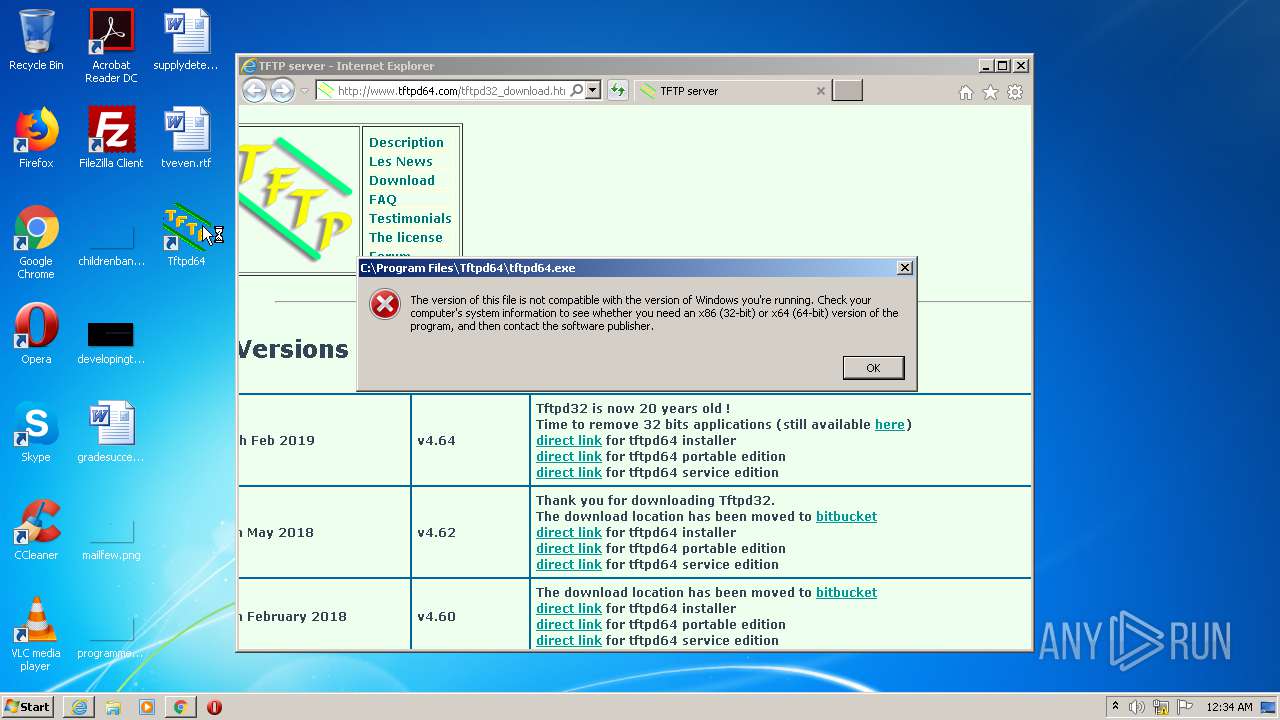Click v4.64 tftpd64 installer direct link
This screenshot has height=720, width=1280.
pyautogui.click(x=569, y=440)
